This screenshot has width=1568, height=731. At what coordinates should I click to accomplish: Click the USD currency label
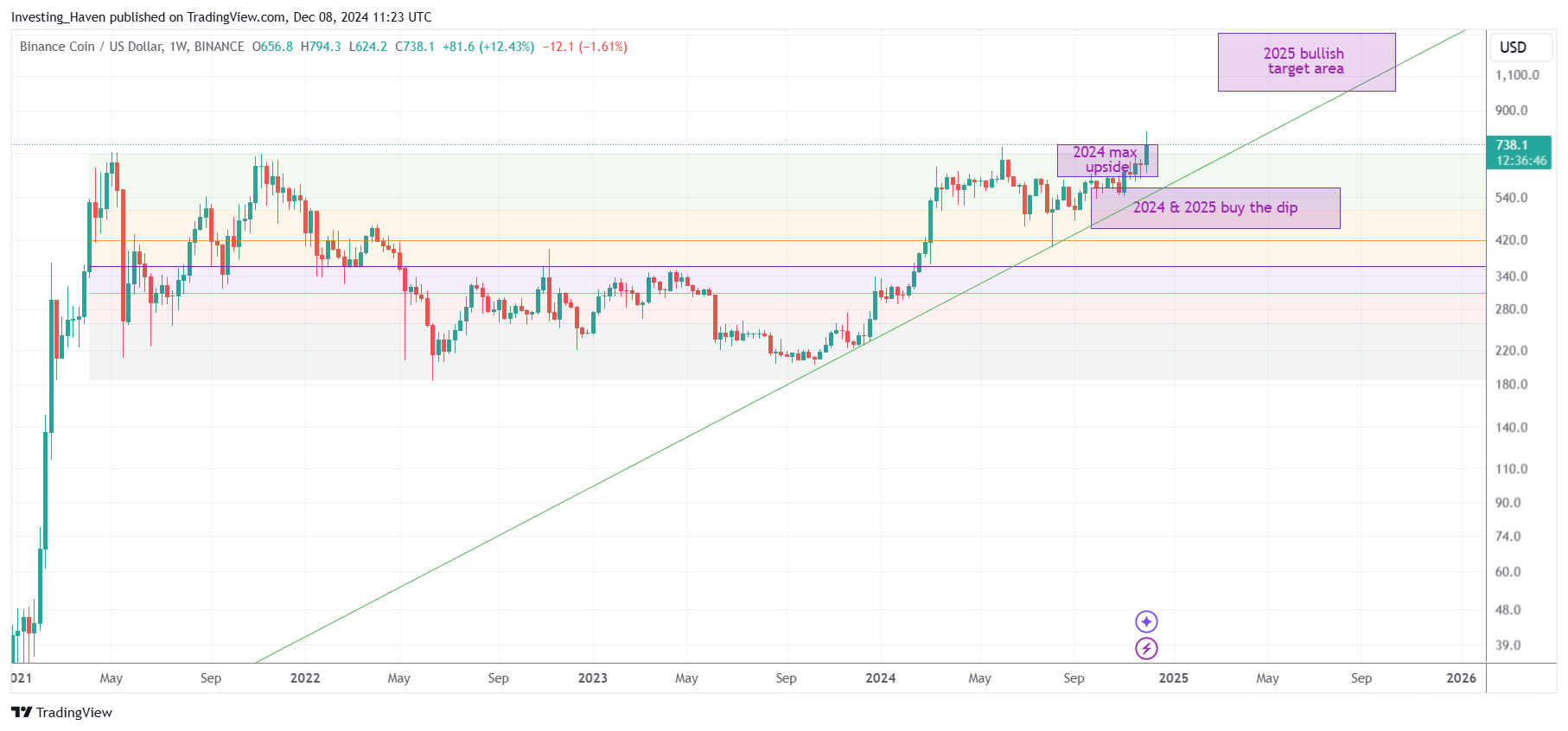point(1513,48)
